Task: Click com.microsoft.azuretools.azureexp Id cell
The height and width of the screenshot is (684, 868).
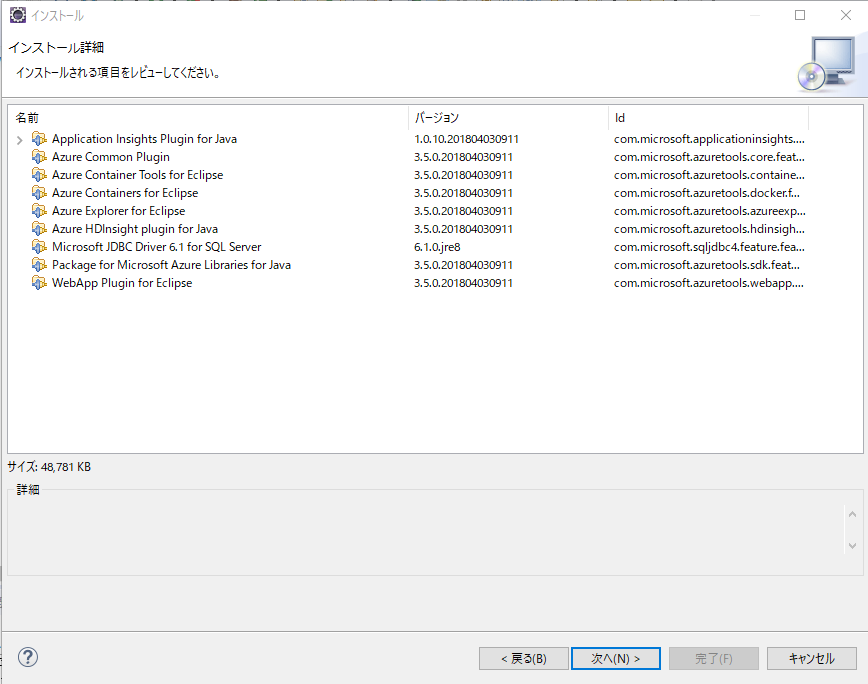Action: (x=710, y=211)
